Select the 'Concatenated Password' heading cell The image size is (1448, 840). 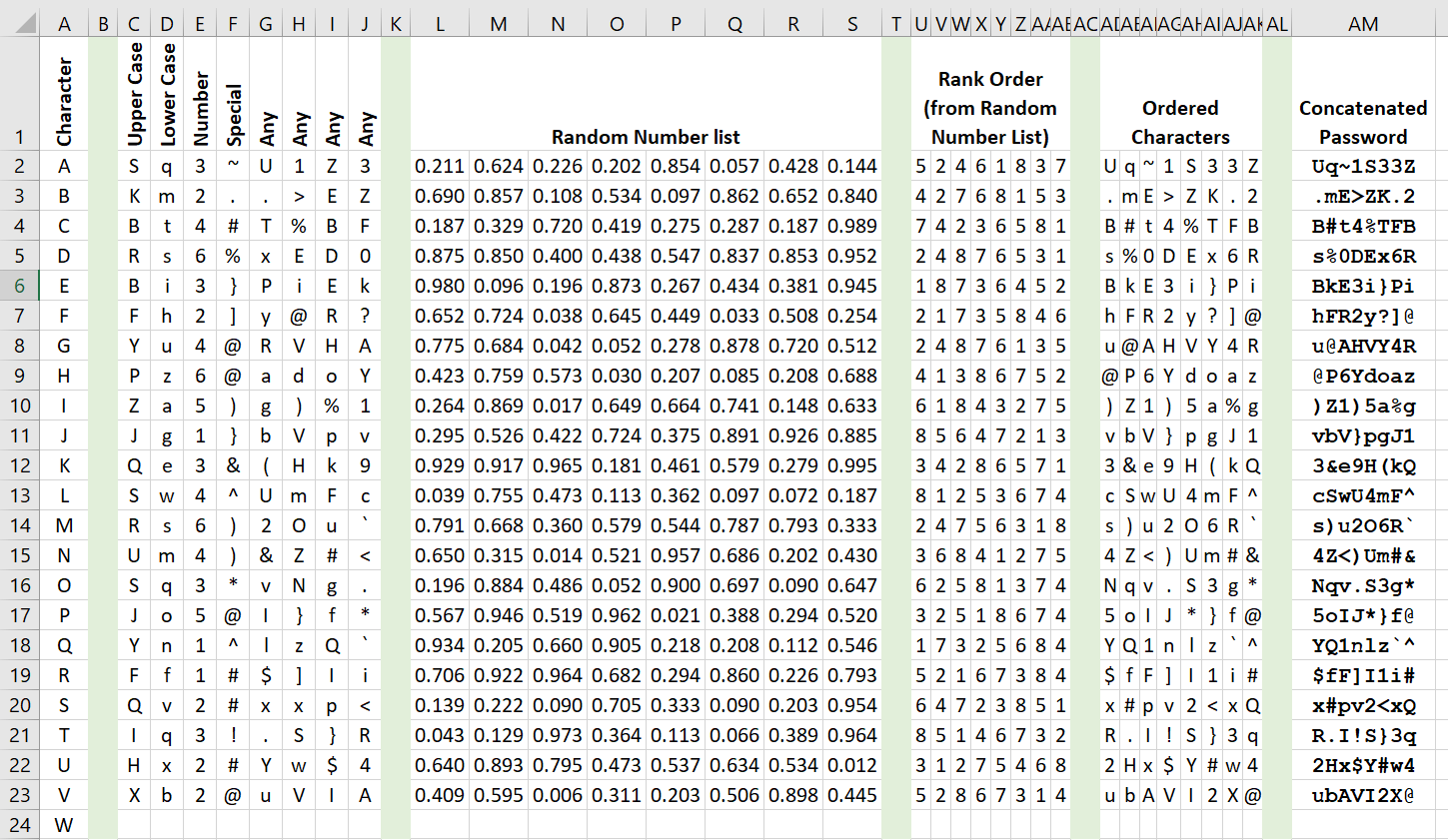(1363, 94)
